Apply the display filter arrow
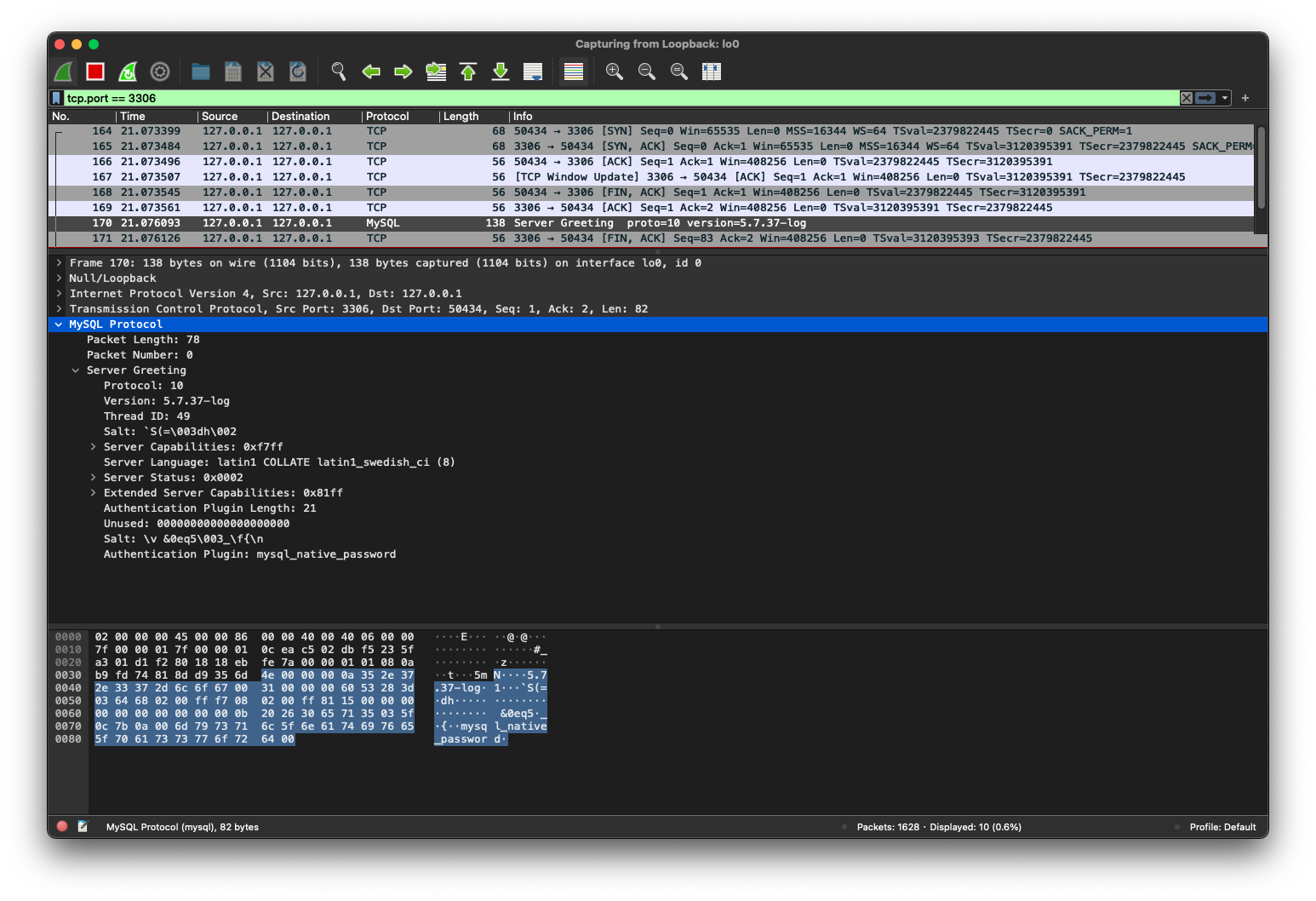Viewport: 1316px width, 901px height. pos(1205,98)
